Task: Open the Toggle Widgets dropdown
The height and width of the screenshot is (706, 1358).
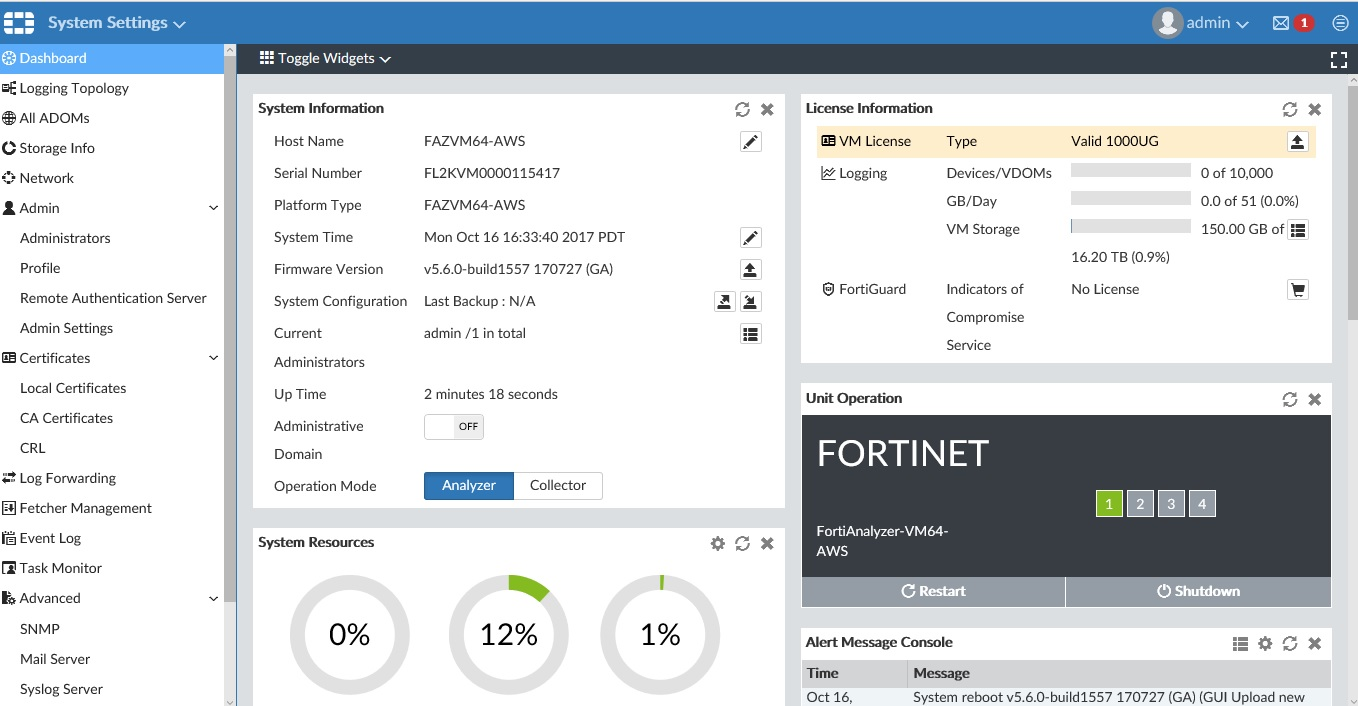Action: point(325,59)
